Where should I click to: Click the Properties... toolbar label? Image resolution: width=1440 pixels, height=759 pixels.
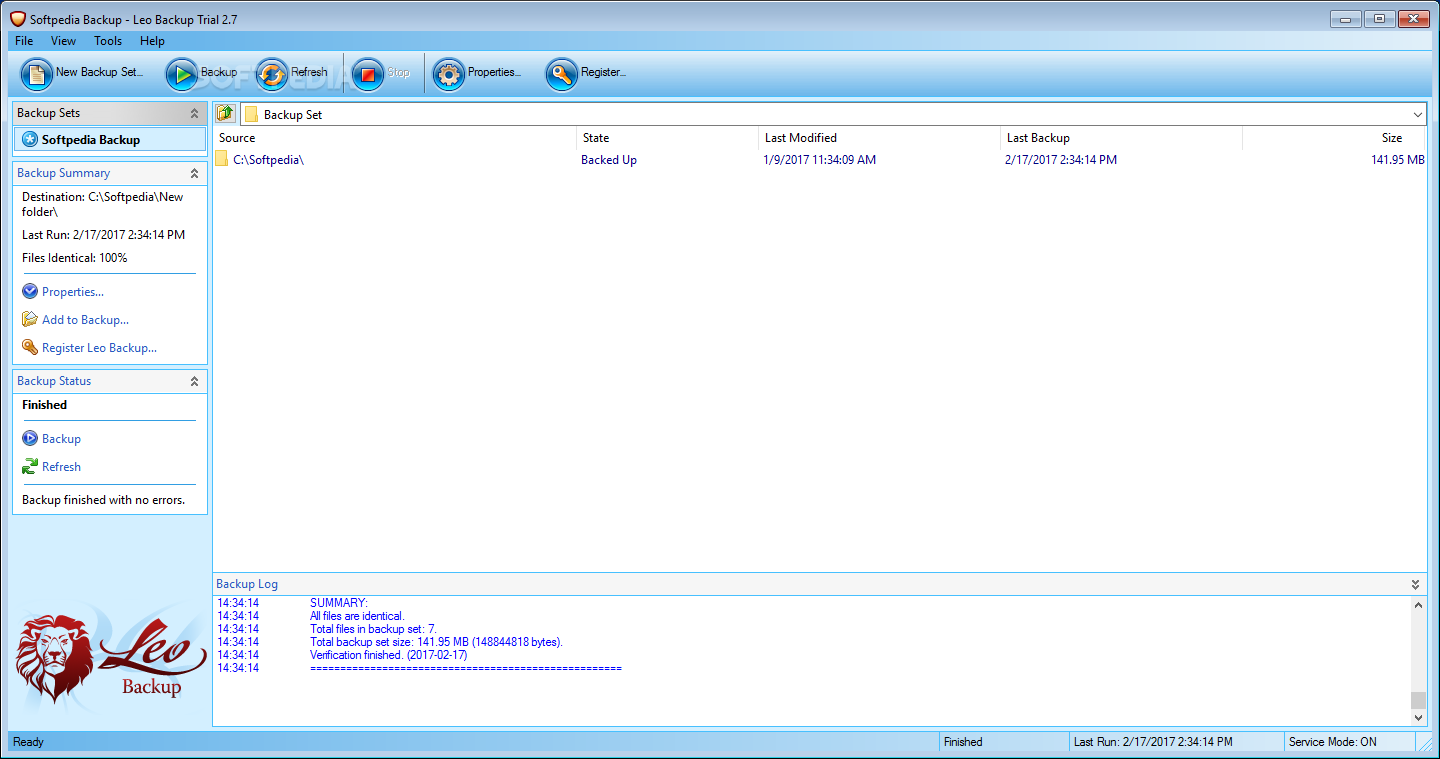pyautogui.click(x=494, y=72)
